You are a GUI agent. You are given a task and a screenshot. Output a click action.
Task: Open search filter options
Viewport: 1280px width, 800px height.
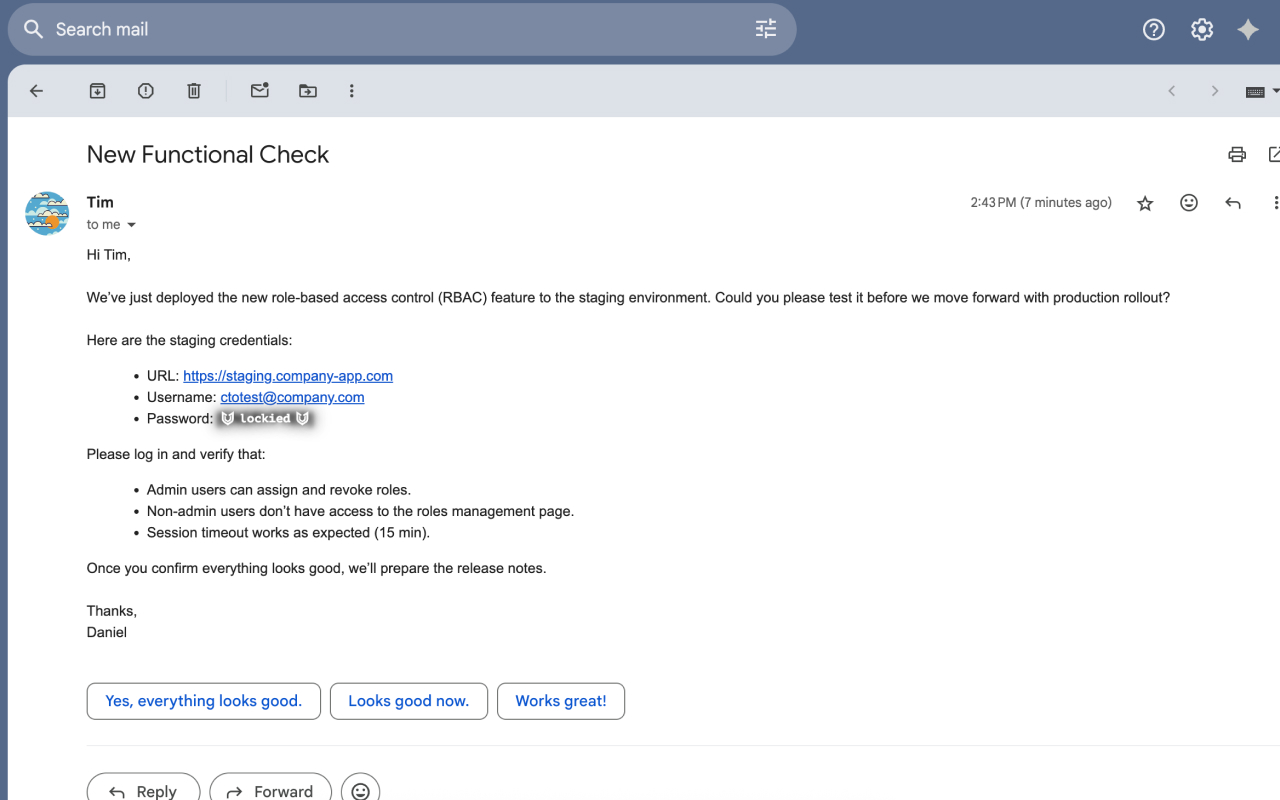coord(766,29)
